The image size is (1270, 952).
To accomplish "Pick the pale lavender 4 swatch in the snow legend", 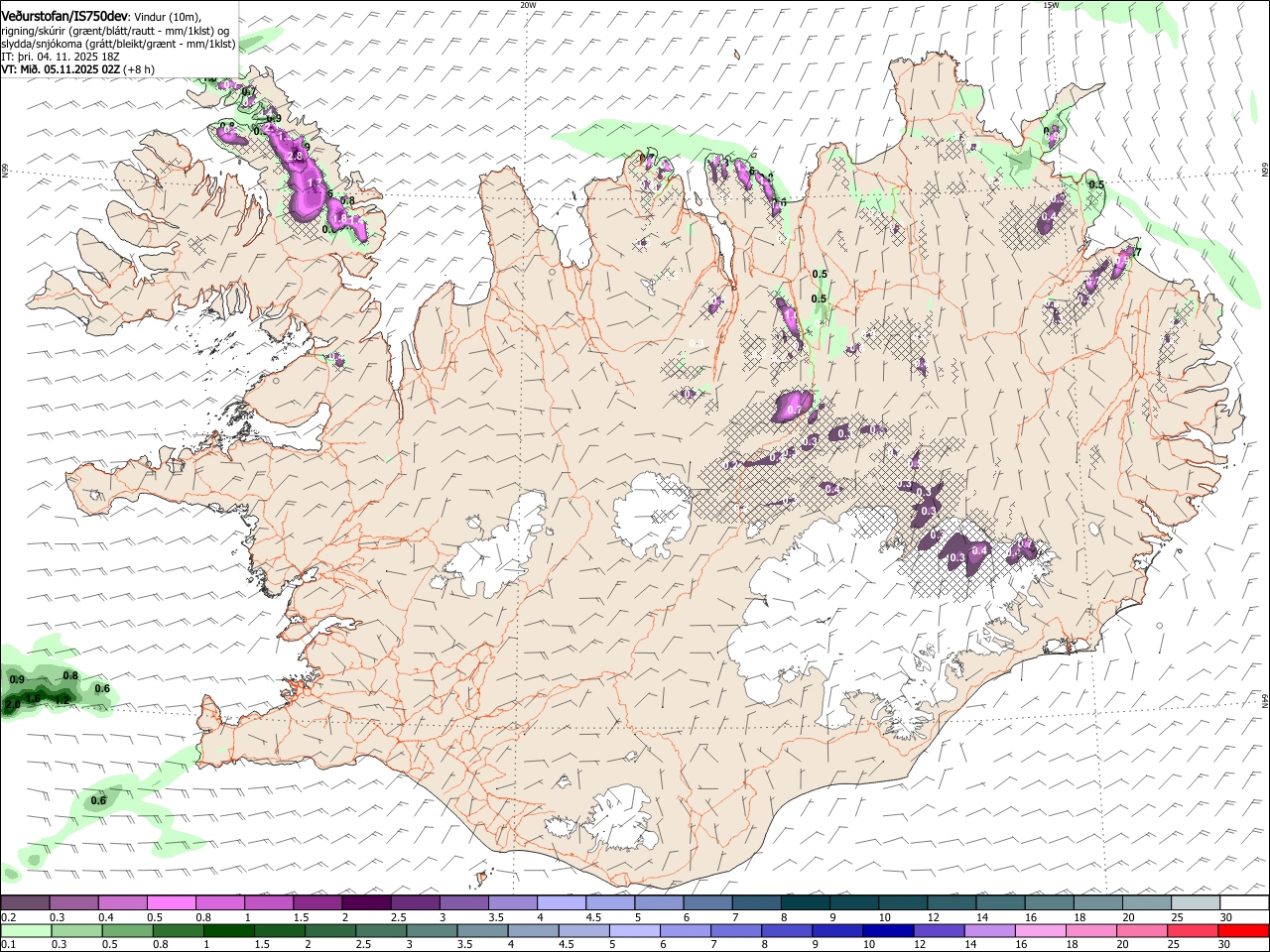I will pos(561,903).
